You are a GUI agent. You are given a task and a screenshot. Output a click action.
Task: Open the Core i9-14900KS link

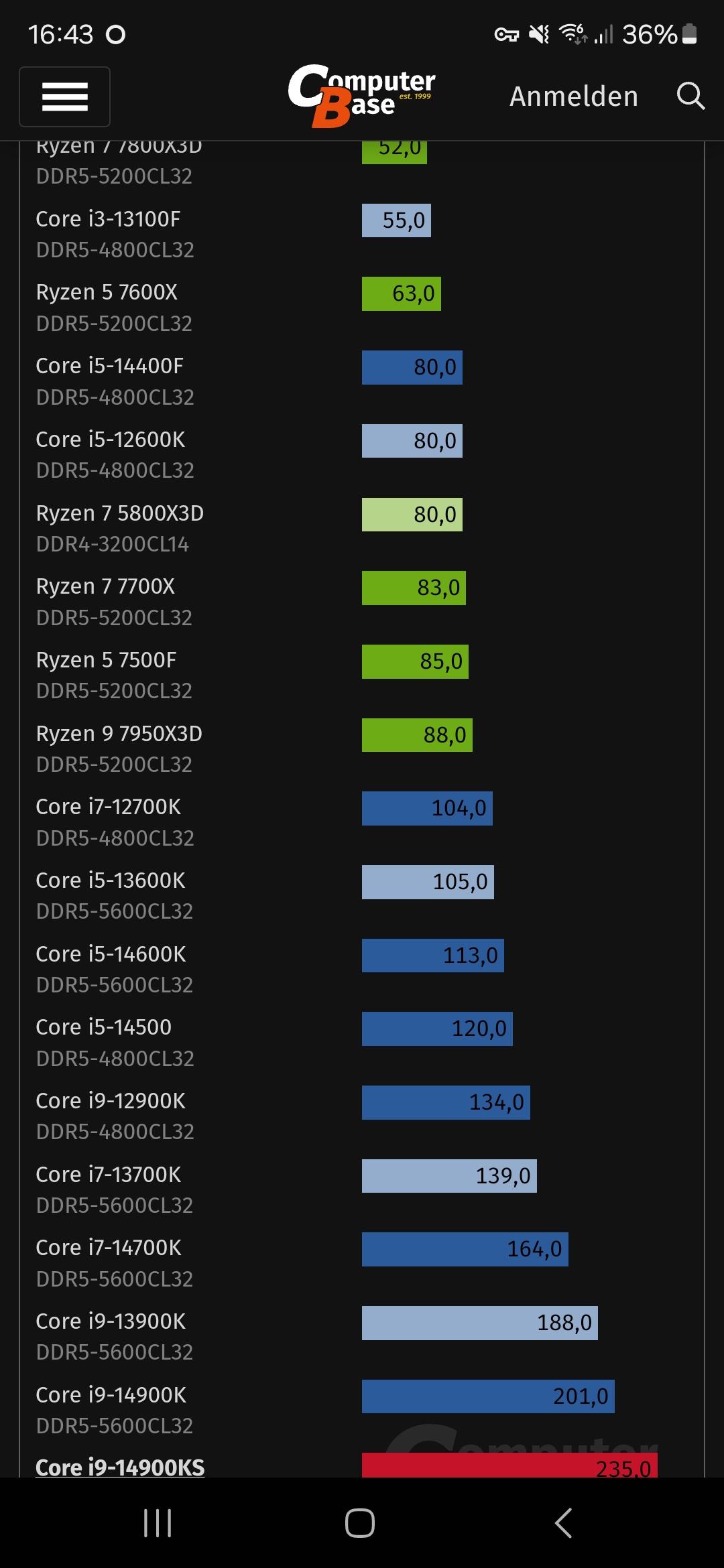tap(120, 1467)
